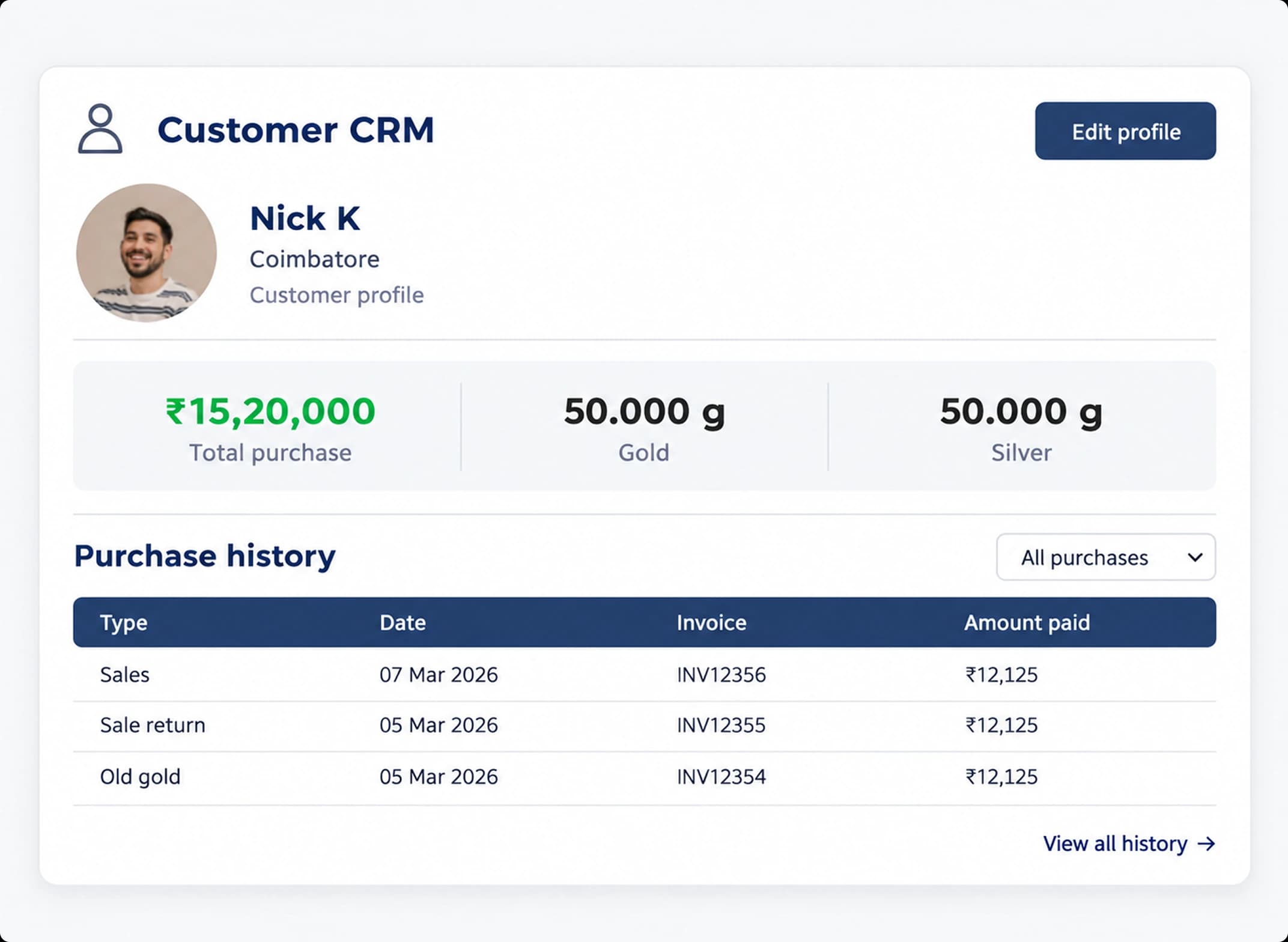Image resolution: width=1288 pixels, height=942 pixels.
Task: Click the Nick K customer name
Action: (305, 218)
